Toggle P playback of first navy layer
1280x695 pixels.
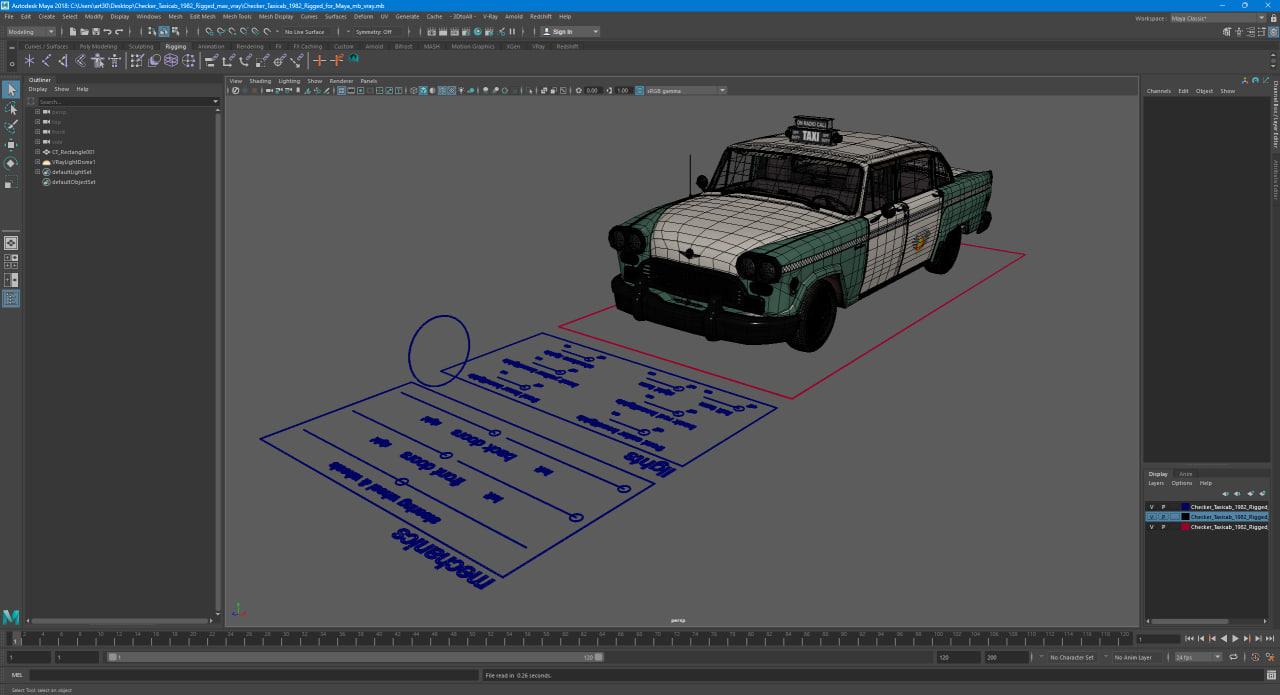(1163, 507)
